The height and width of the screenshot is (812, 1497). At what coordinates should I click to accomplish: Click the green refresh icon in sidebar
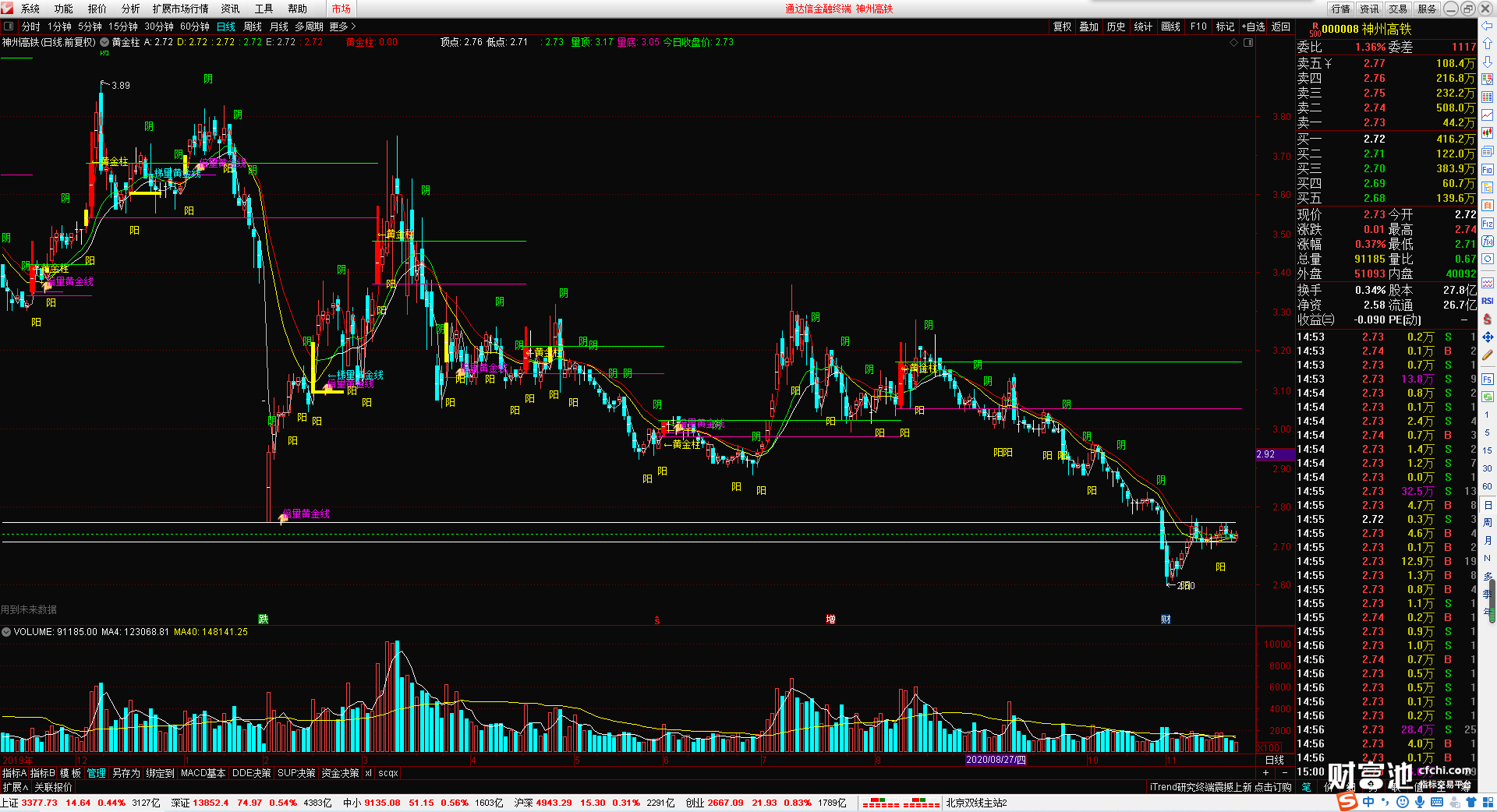tap(1488, 397)
